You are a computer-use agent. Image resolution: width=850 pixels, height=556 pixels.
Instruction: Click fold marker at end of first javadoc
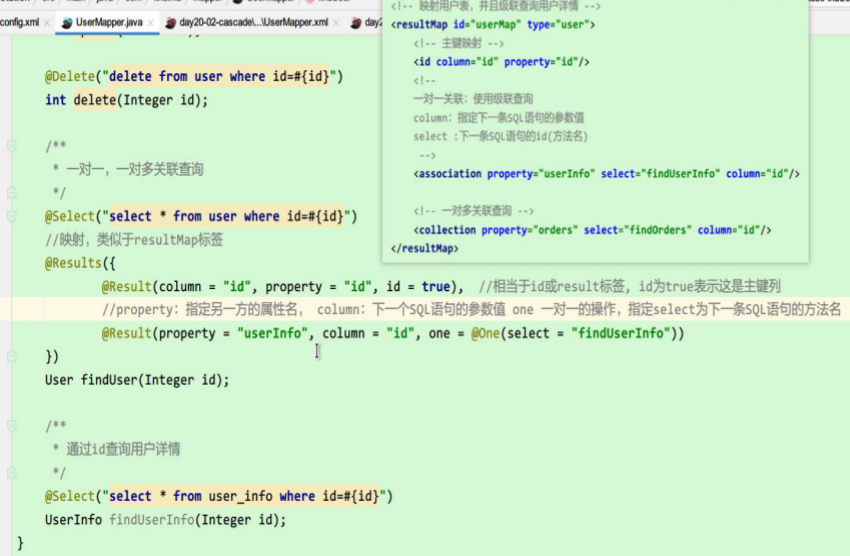coord(12,192)
